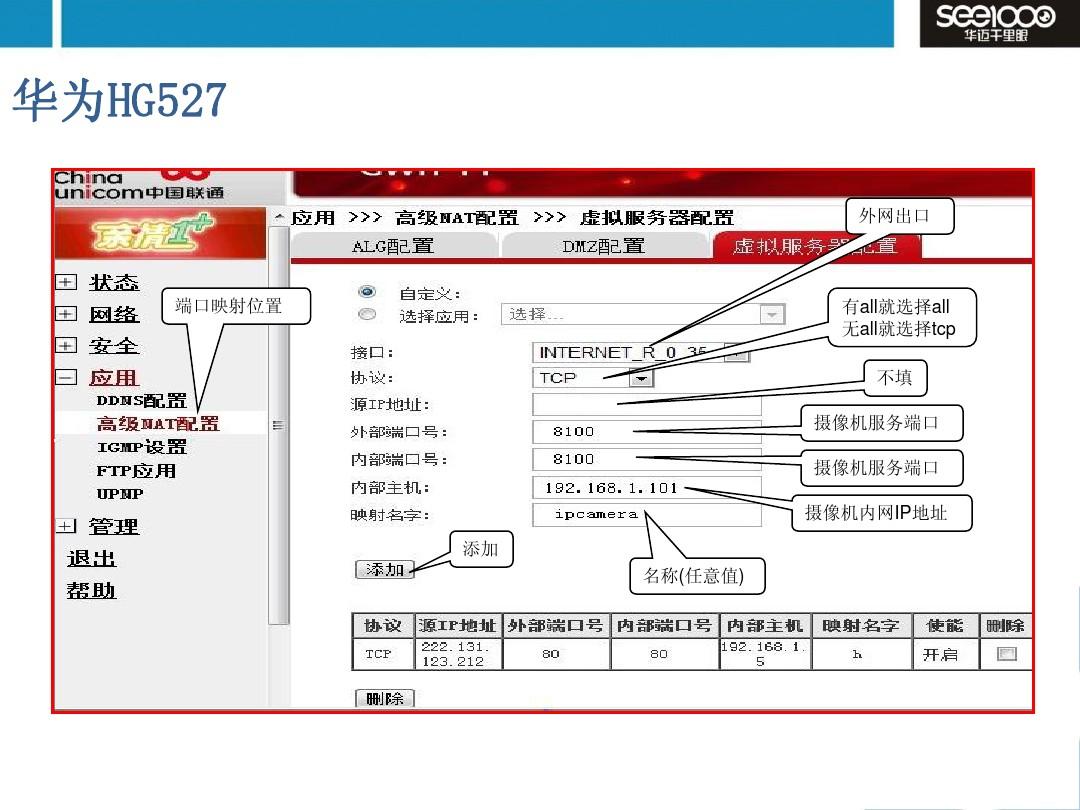
Task: Open the 安全 menu link
Action: coord(114,346)
